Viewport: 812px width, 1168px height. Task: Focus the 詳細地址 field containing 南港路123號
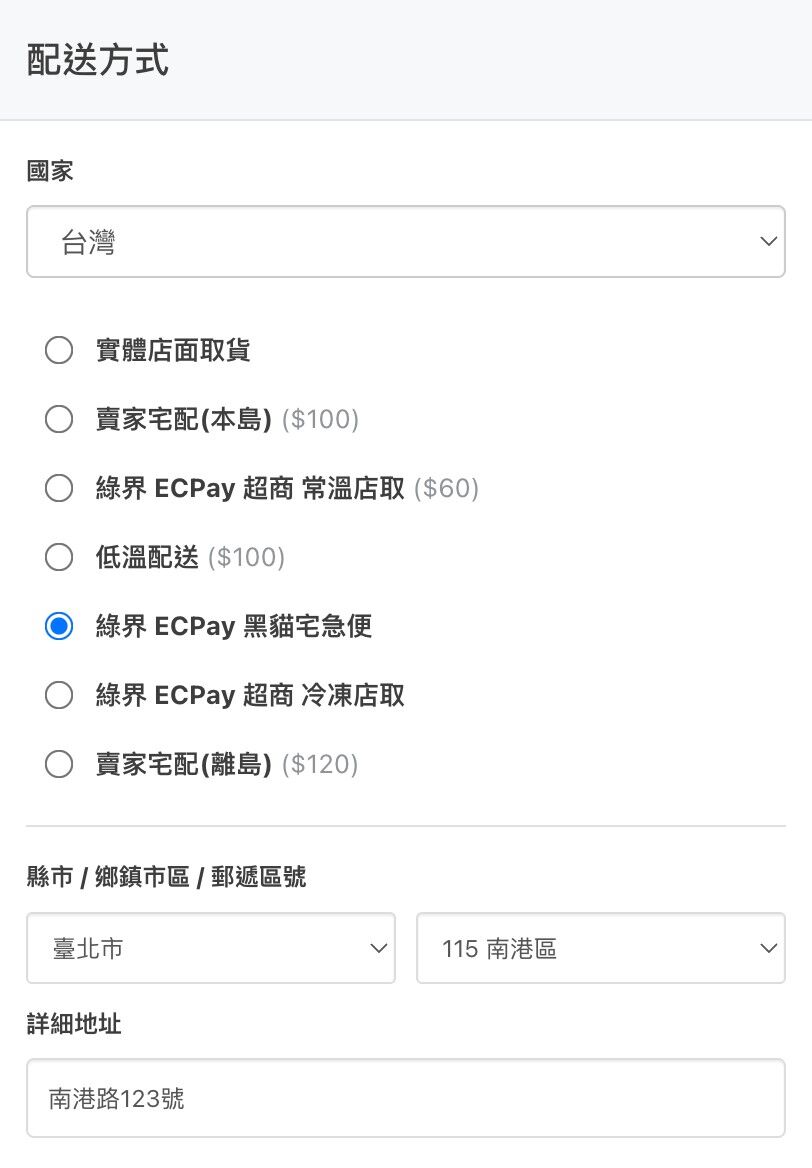[405, 1098]
